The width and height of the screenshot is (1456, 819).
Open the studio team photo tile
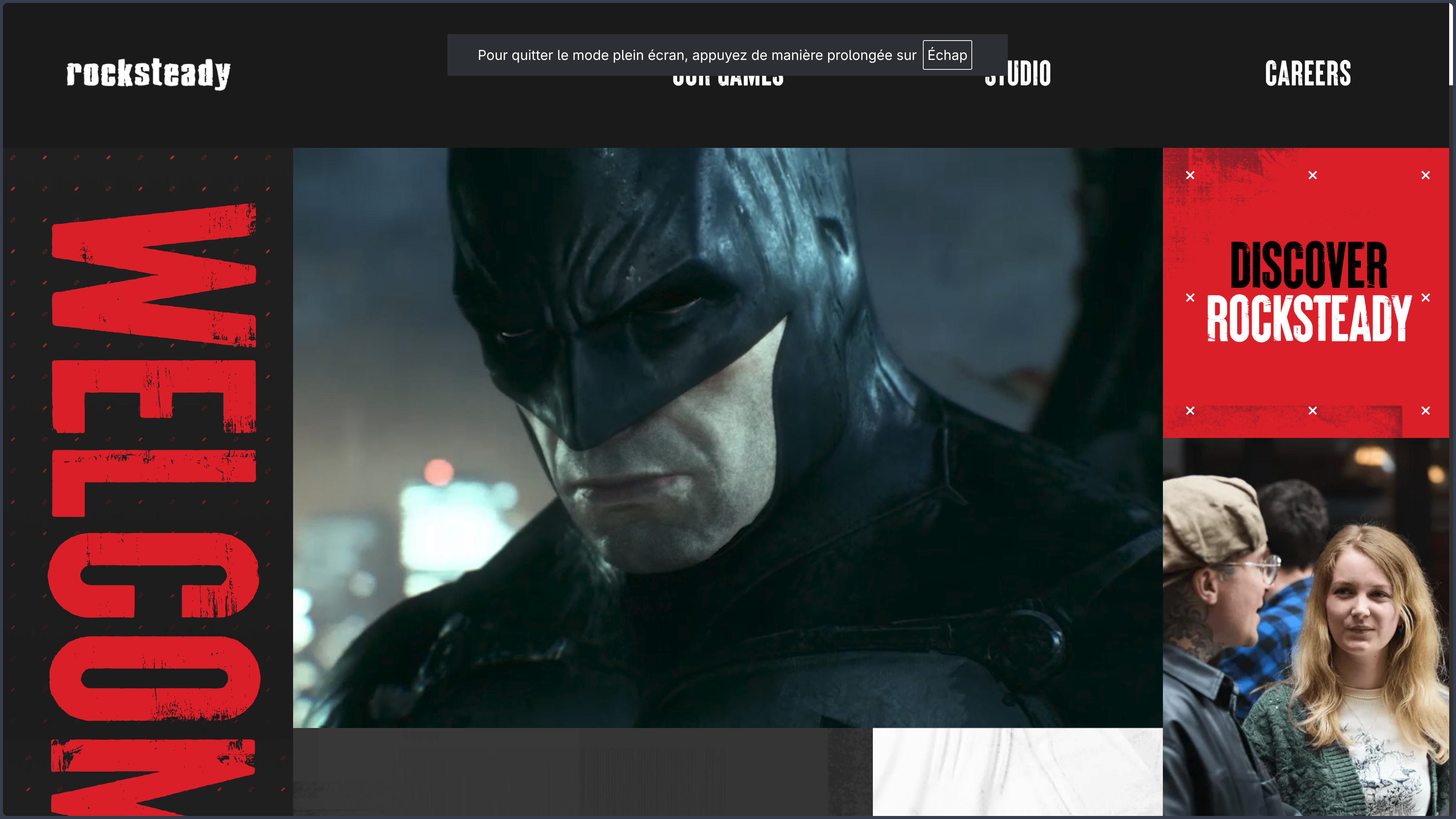[1305, 628]
